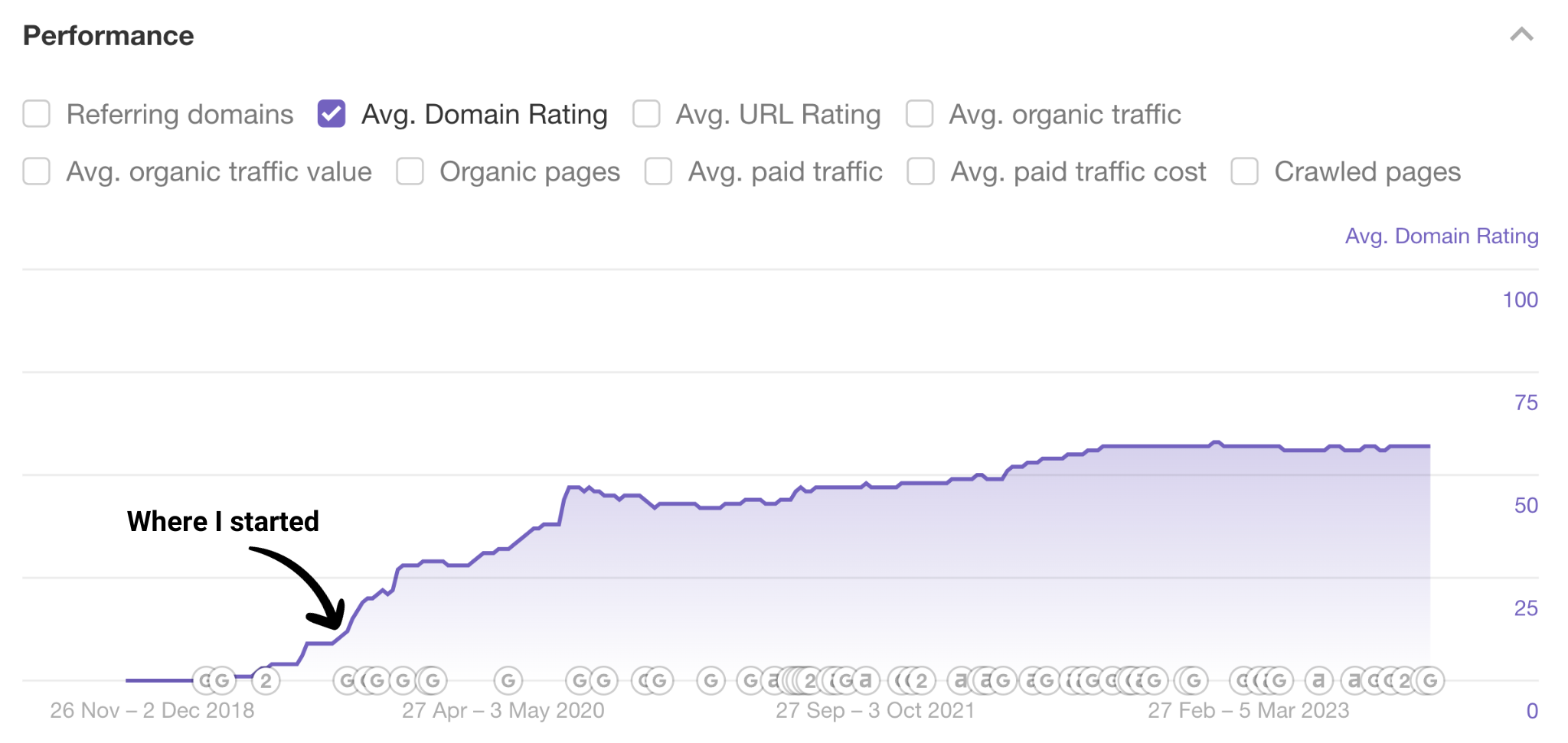
Task: Tick the Avg. URL Rating checkbox
Action: point(646,114)
